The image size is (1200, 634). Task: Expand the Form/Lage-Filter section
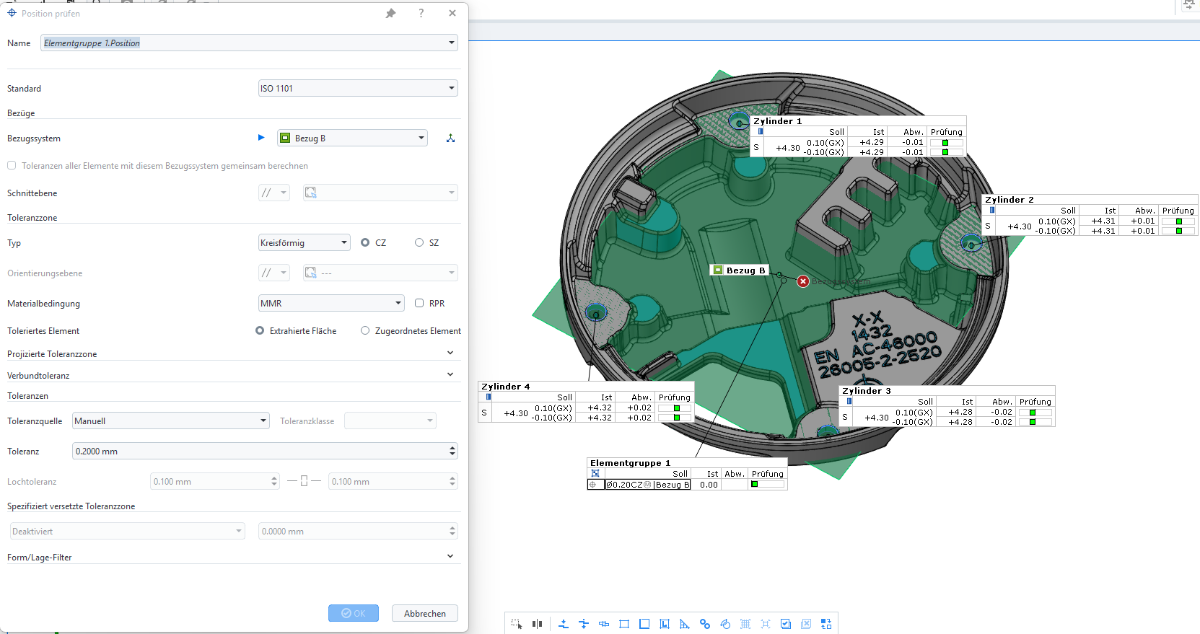[x=450, y=556]
